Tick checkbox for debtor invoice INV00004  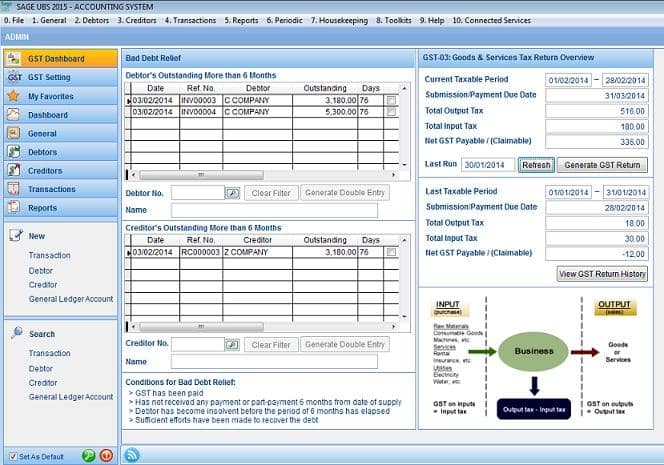[x=391, y=112]
